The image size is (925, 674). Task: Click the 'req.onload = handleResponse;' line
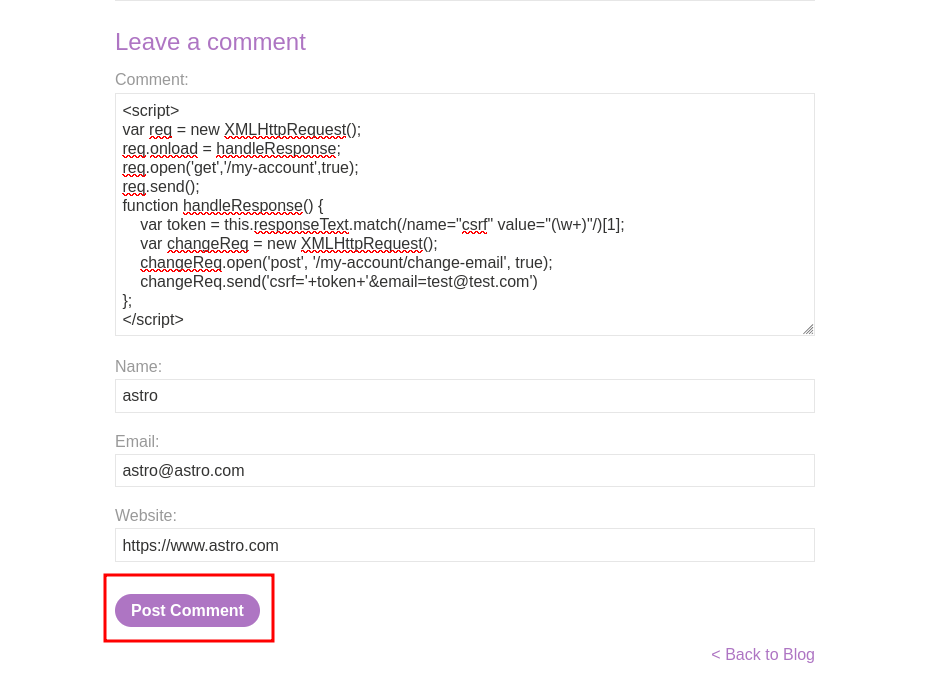(231, 149)
